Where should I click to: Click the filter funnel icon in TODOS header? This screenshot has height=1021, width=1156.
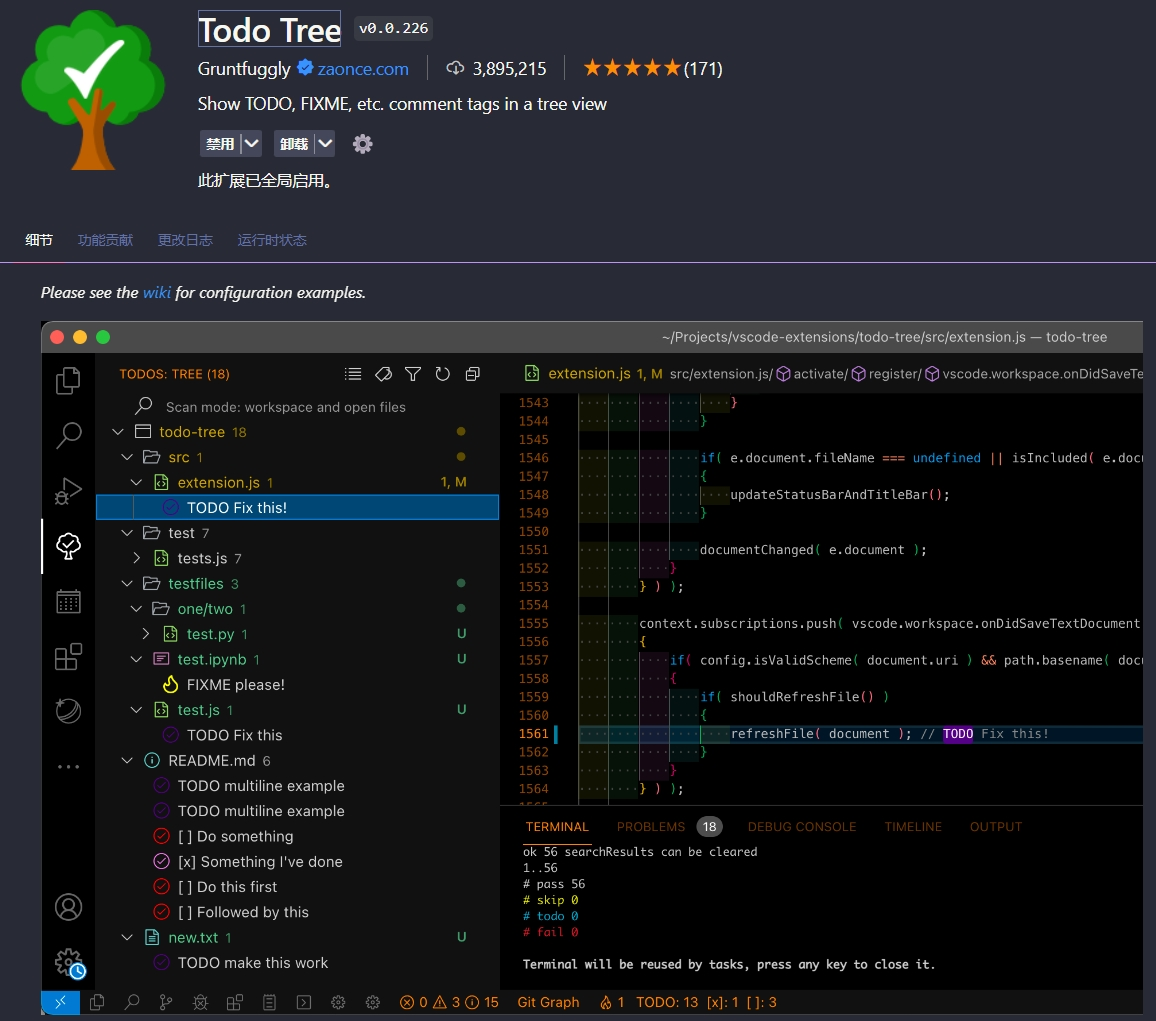click(412, 374)
